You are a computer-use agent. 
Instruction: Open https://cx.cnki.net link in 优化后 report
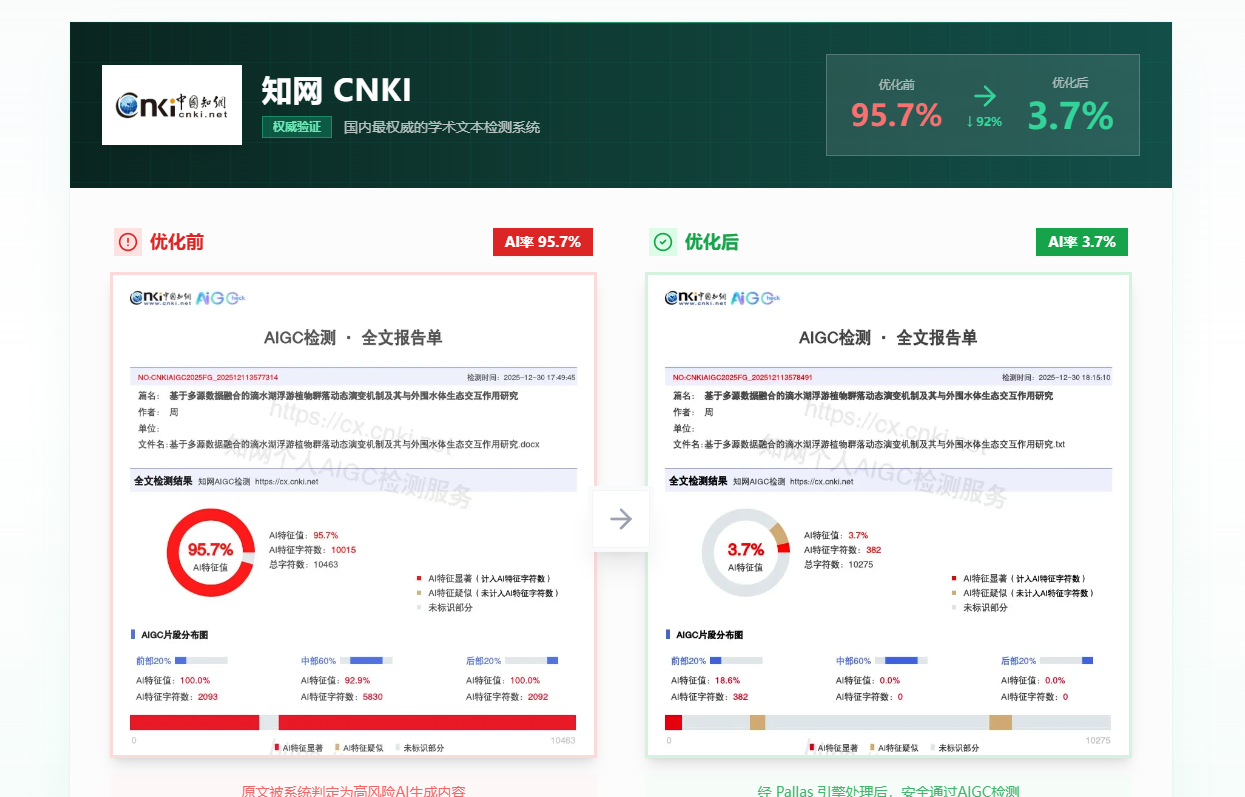(x=822, y=482)
